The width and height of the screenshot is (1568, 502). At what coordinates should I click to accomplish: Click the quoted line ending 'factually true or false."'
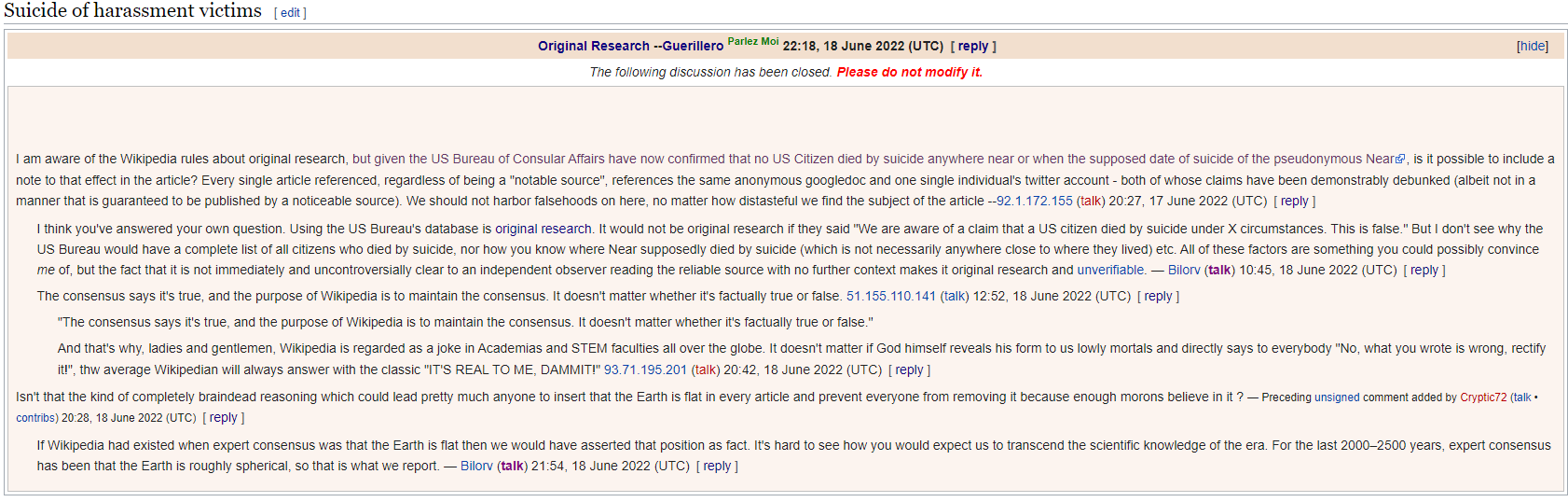pyautogui.click(x=465, y=322)
